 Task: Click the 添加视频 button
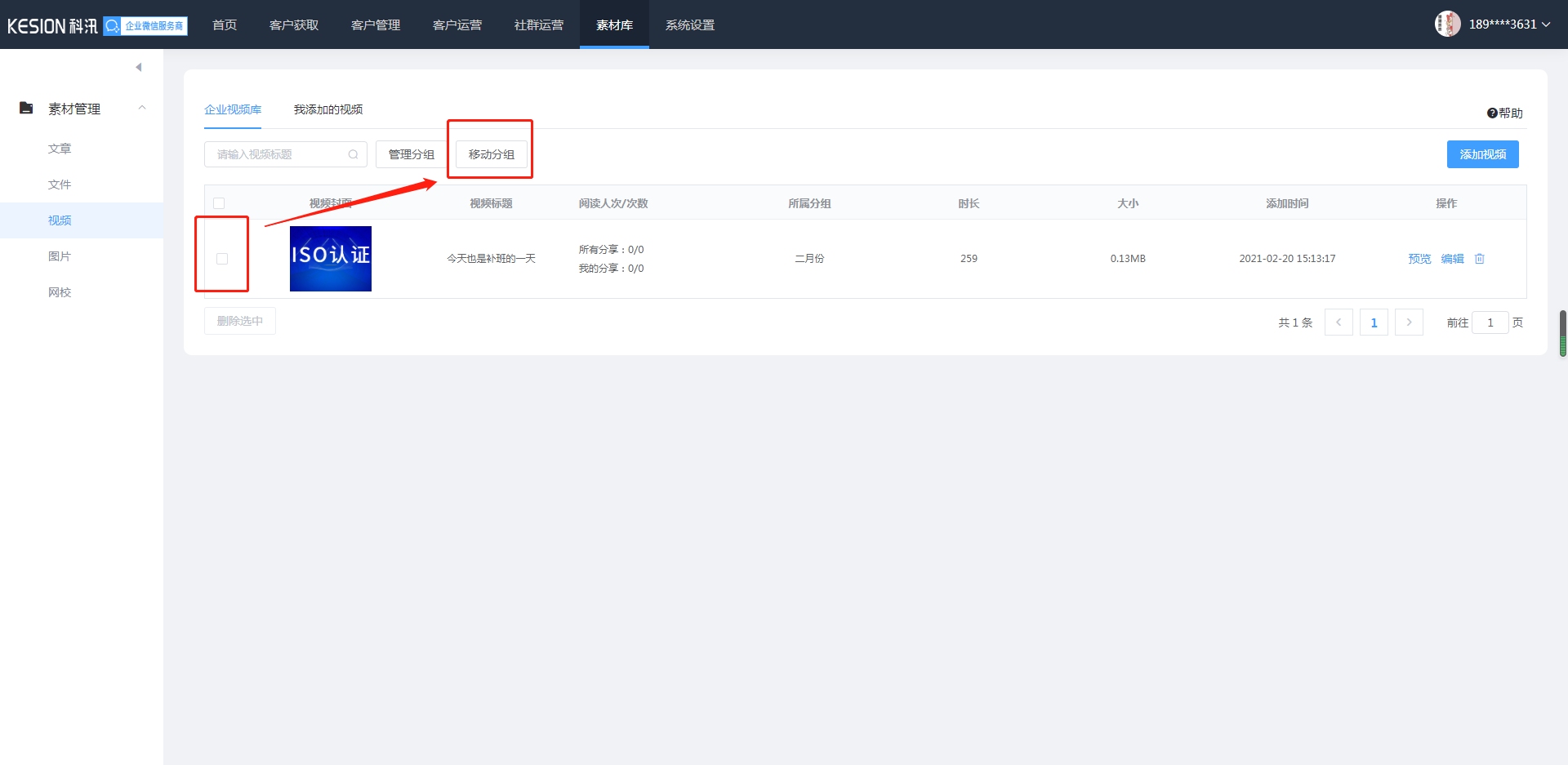click(1482, 154)
